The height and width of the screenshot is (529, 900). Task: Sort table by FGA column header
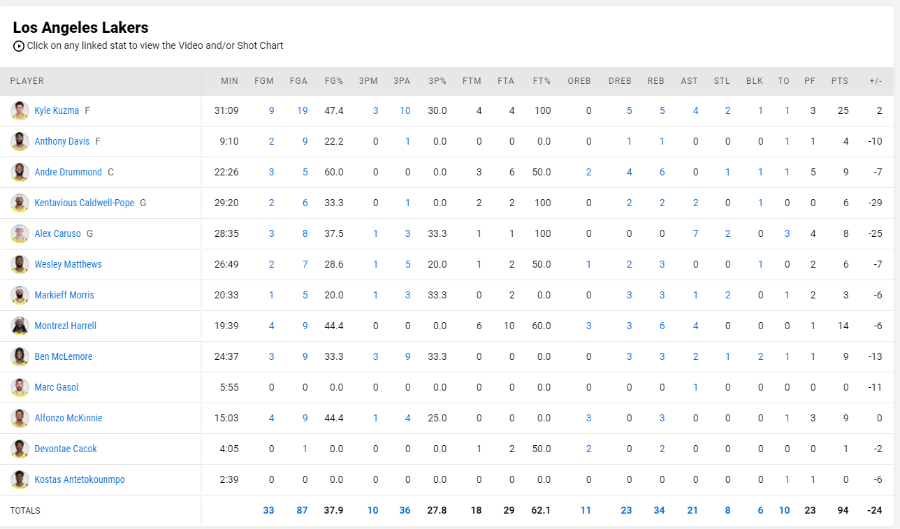click(x=298, y=81)
